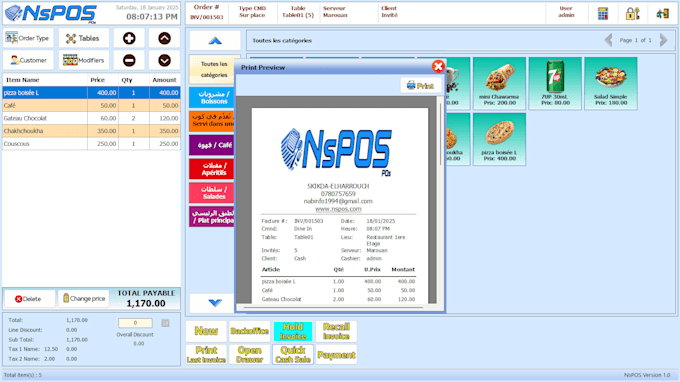Add mini Chawarma product
680x382 pixels.
500,83
